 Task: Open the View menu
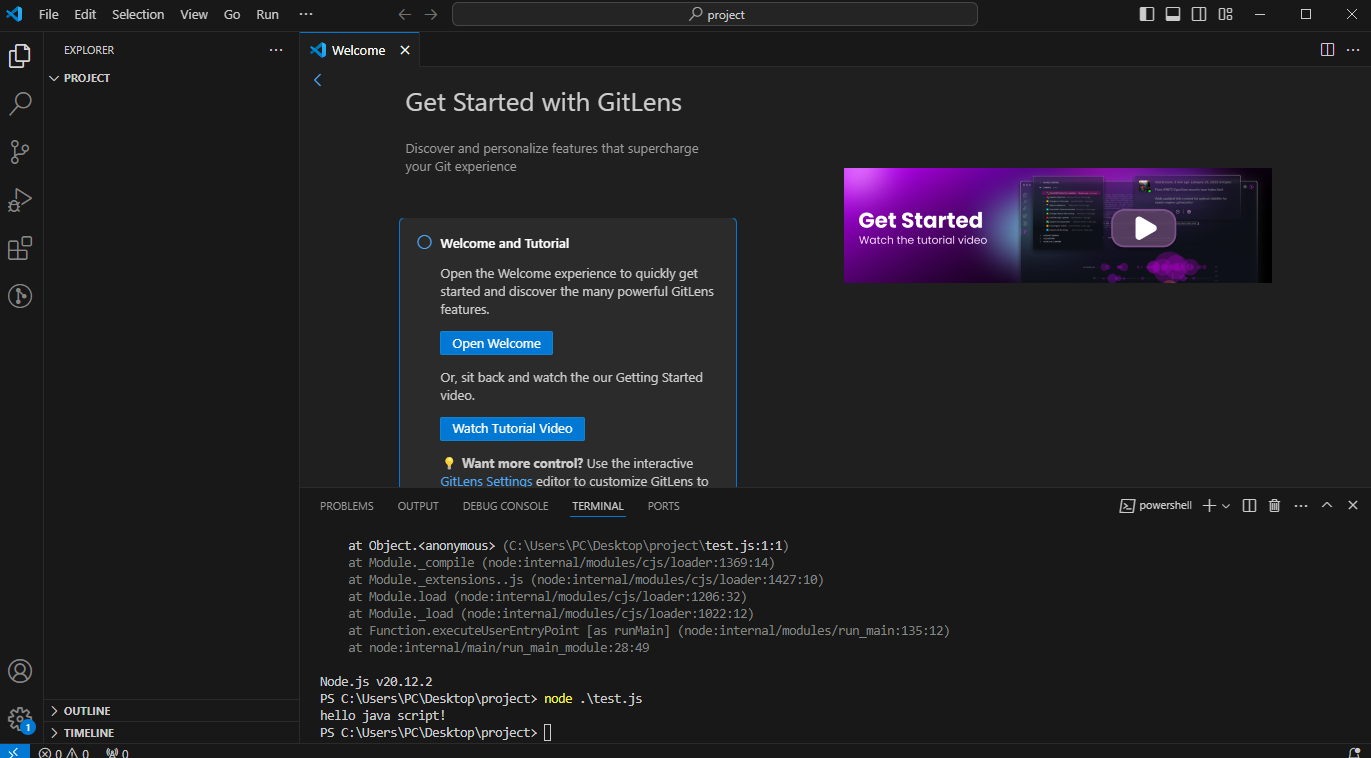[194, 14]
